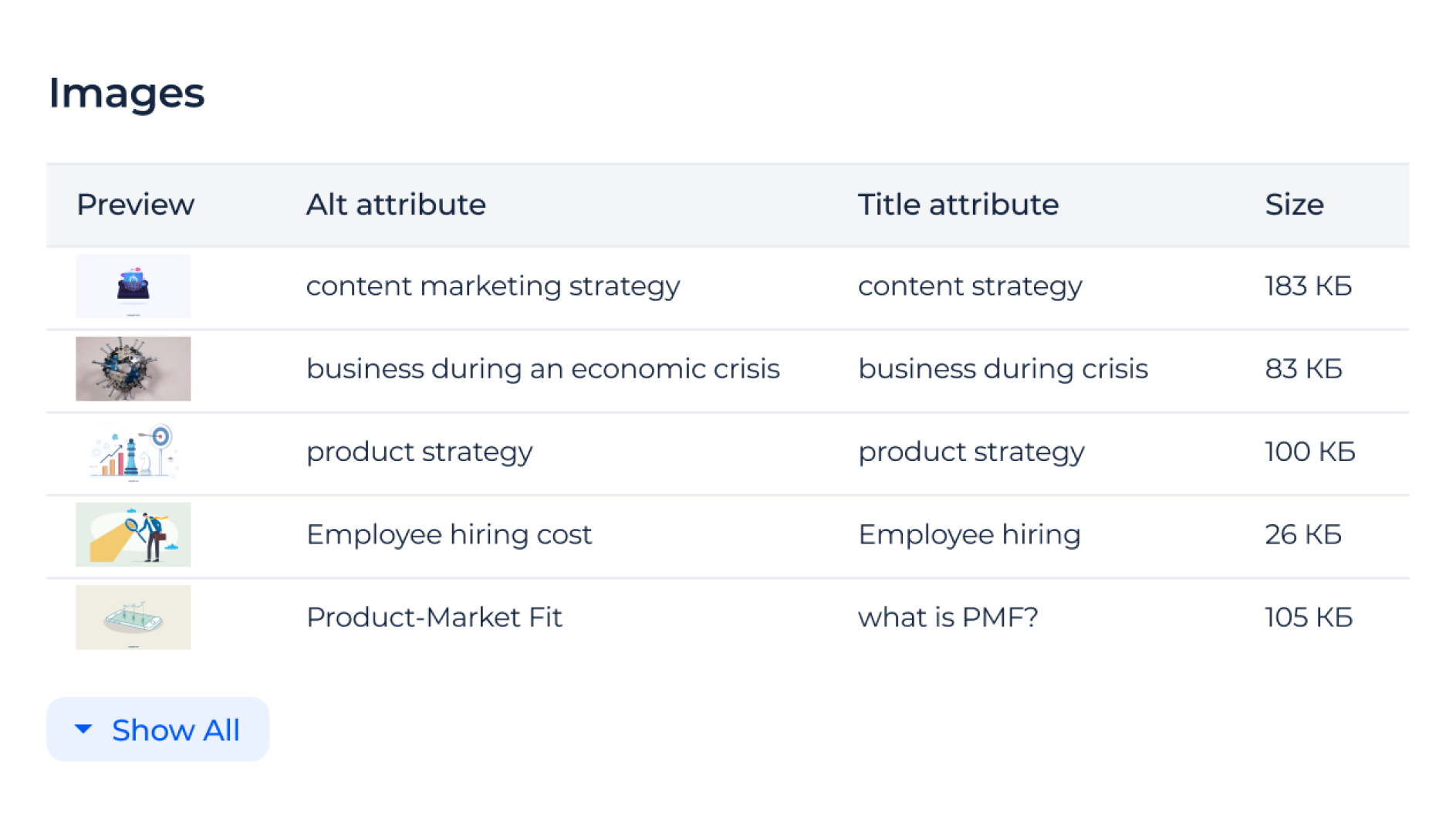Select the 'content marketing strategy' alt text
This screenshot has height=823, width=1456.
pos(493,286)
